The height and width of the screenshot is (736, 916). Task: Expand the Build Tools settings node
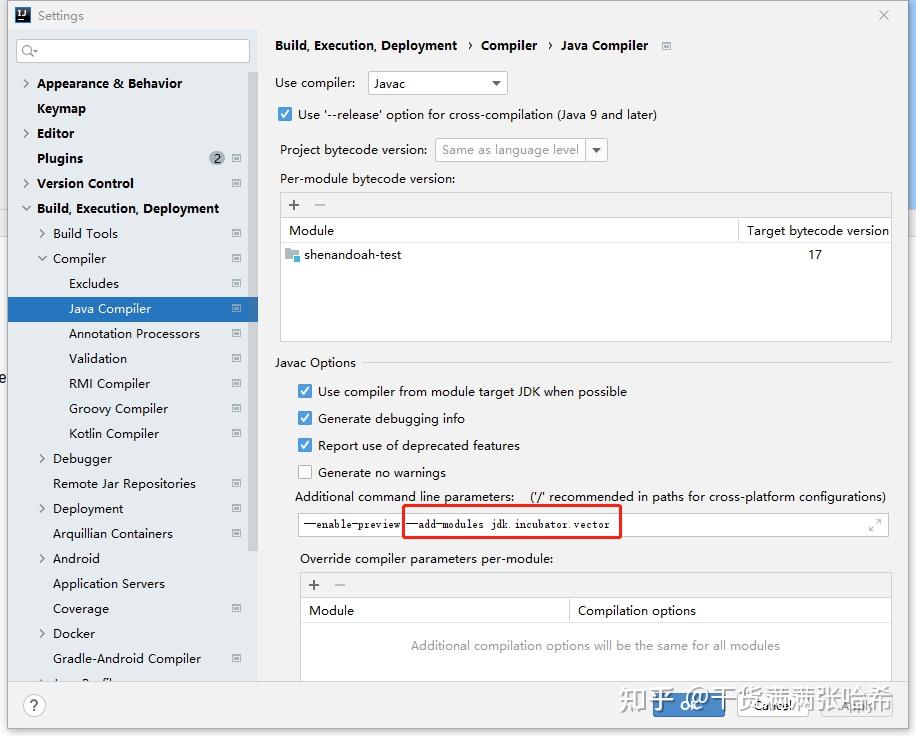(x=42, y=234)
